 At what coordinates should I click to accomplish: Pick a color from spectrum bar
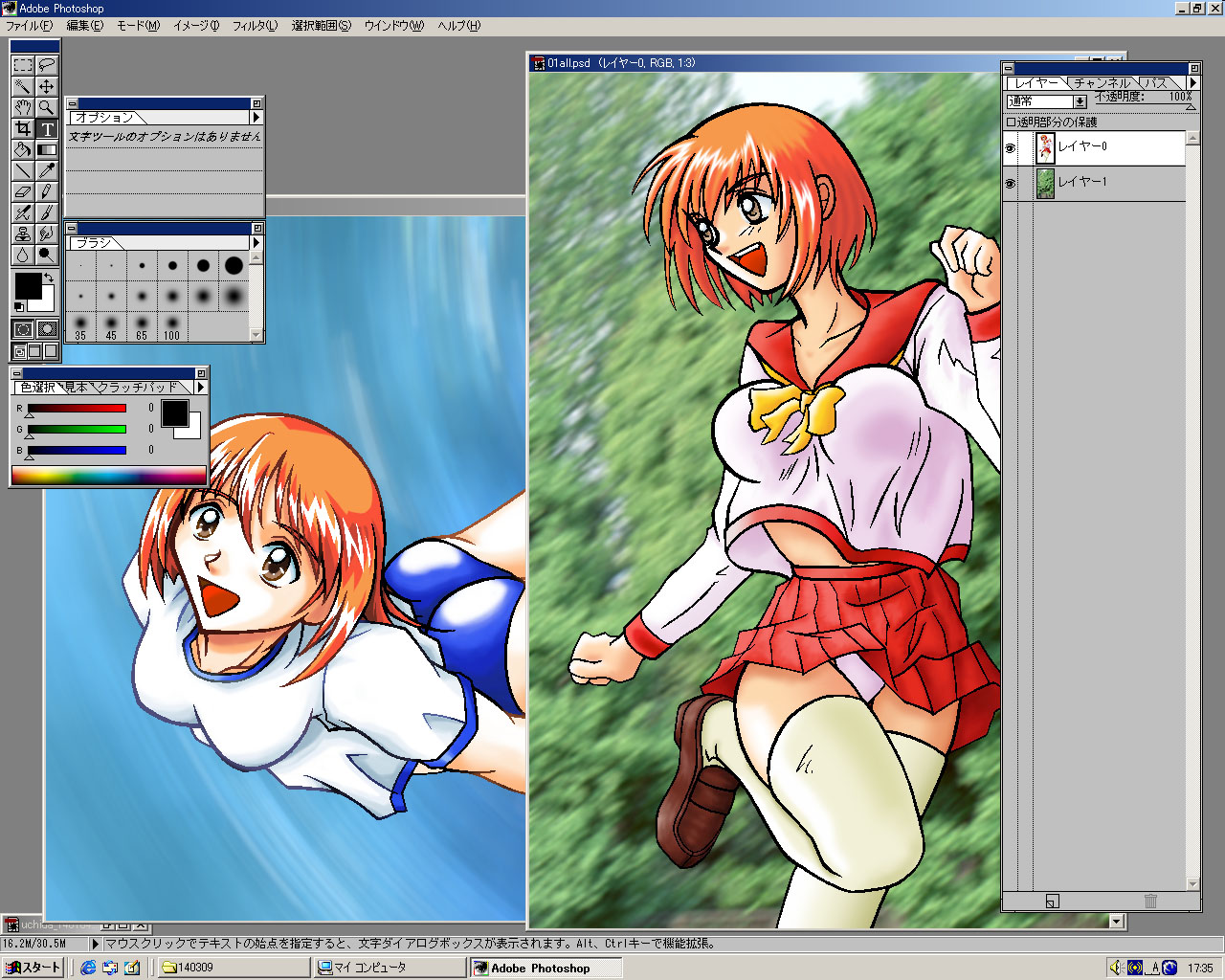(x=109, y=475)
